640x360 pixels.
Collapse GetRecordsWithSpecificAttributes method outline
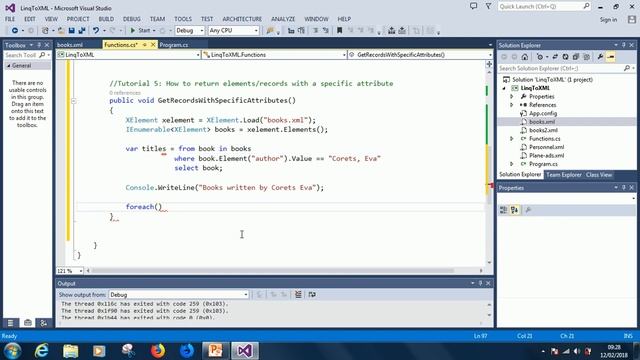tap(73, 101)
